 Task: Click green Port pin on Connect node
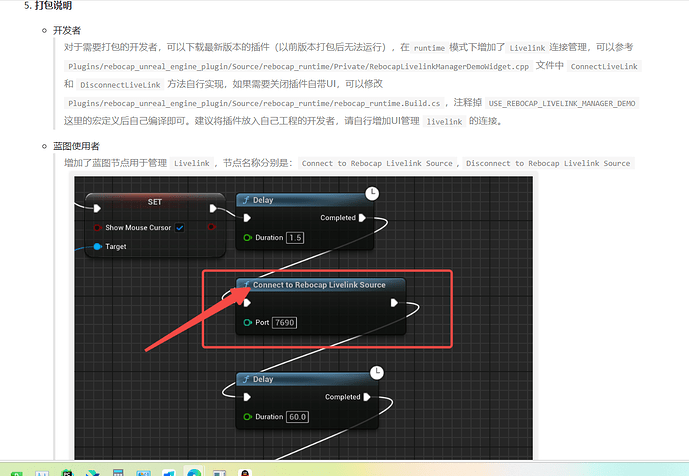(247, 323)
